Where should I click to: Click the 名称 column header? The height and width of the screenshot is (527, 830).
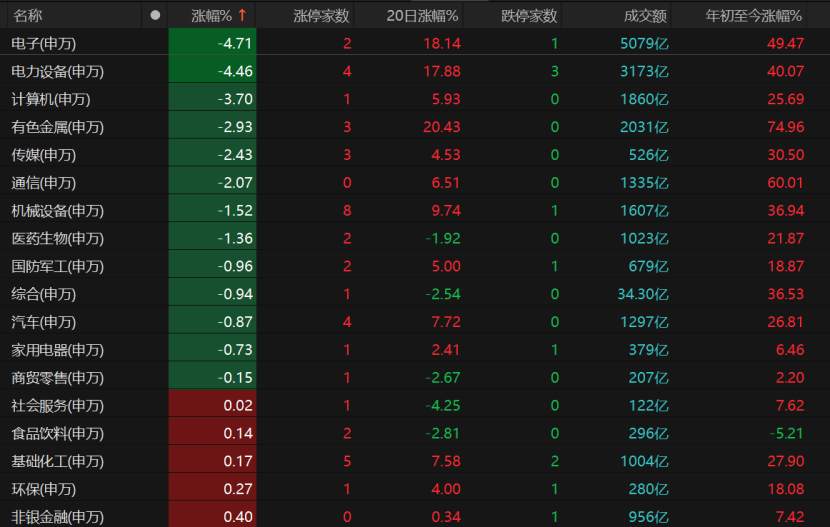[28, 16]
